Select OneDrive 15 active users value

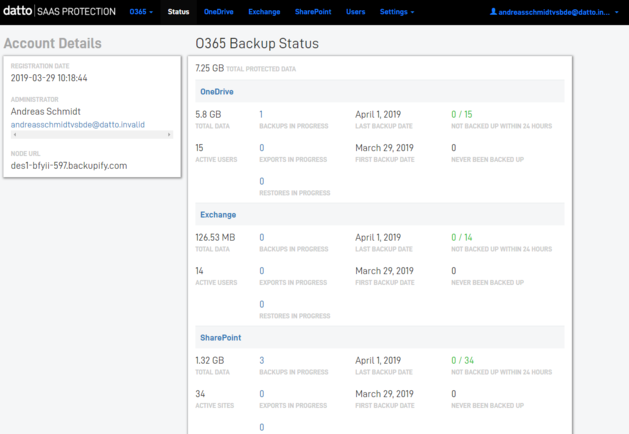[199, 148]
